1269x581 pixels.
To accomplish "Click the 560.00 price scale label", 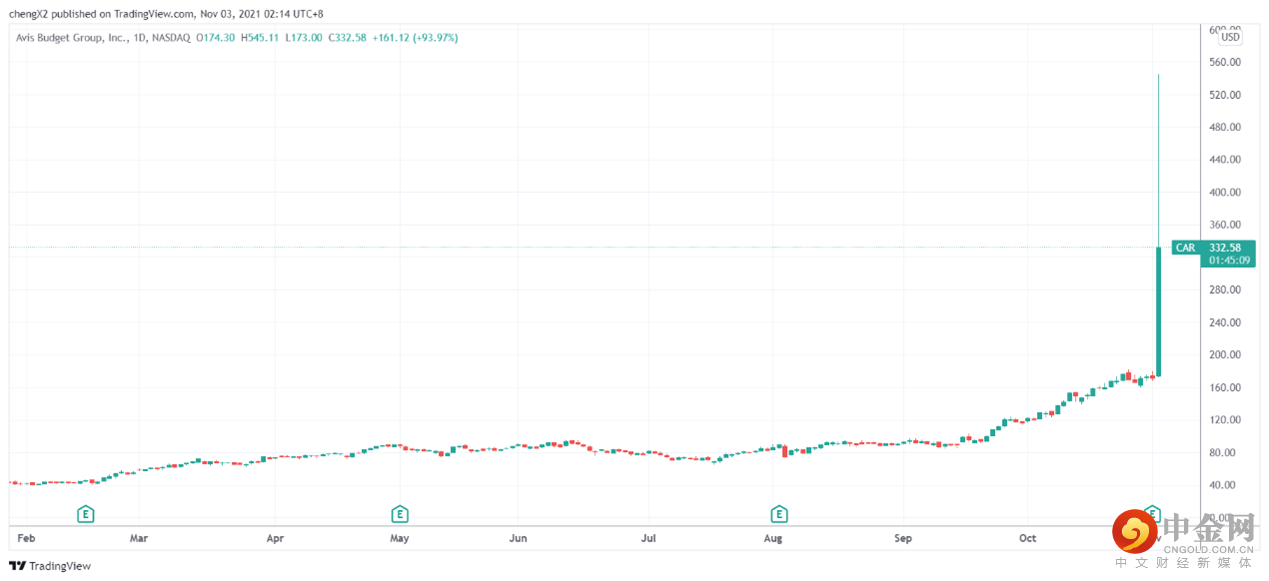I will pyautogui.click(x=1224, y=62).
